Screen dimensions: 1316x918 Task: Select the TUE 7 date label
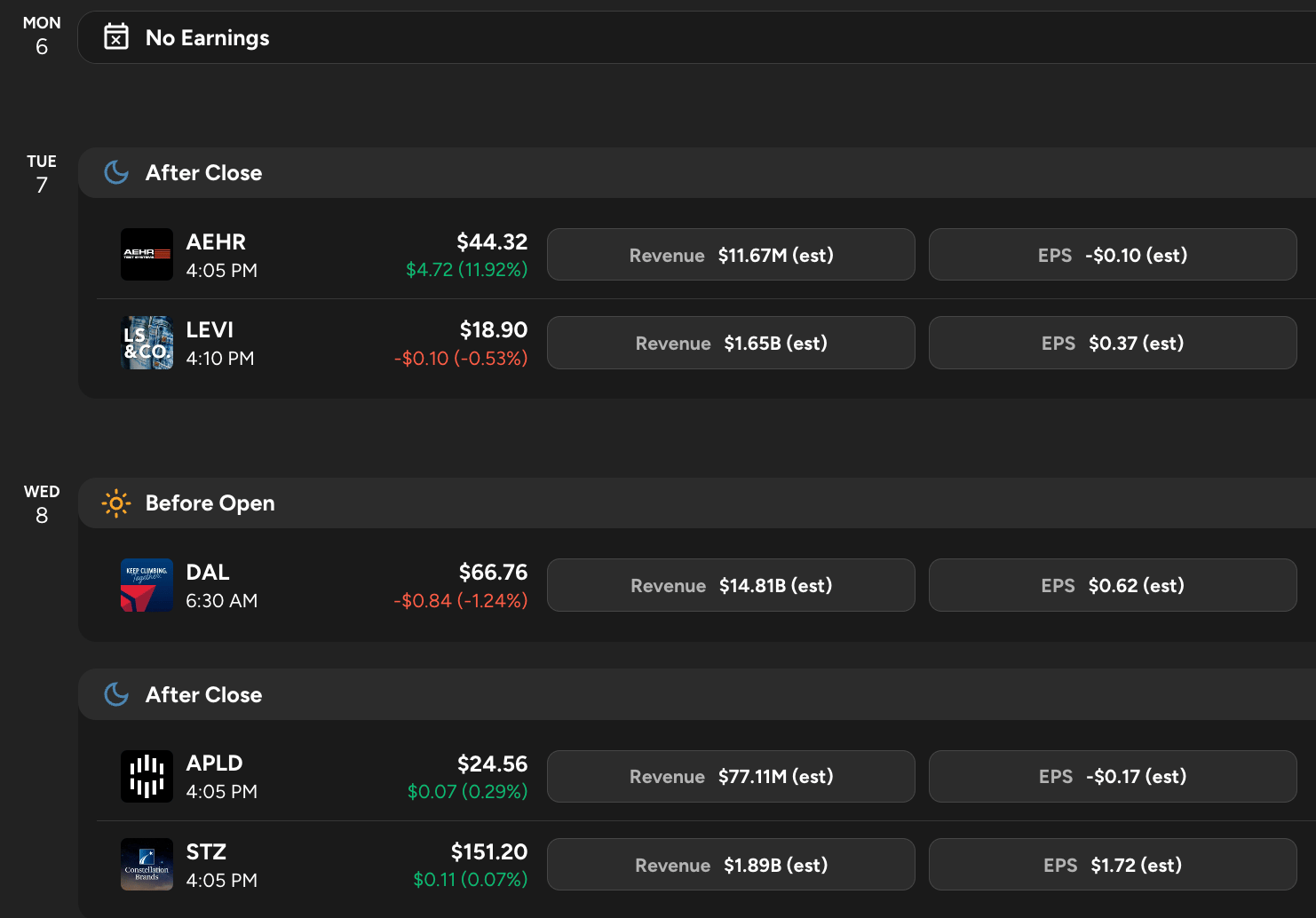coord(42,174)
